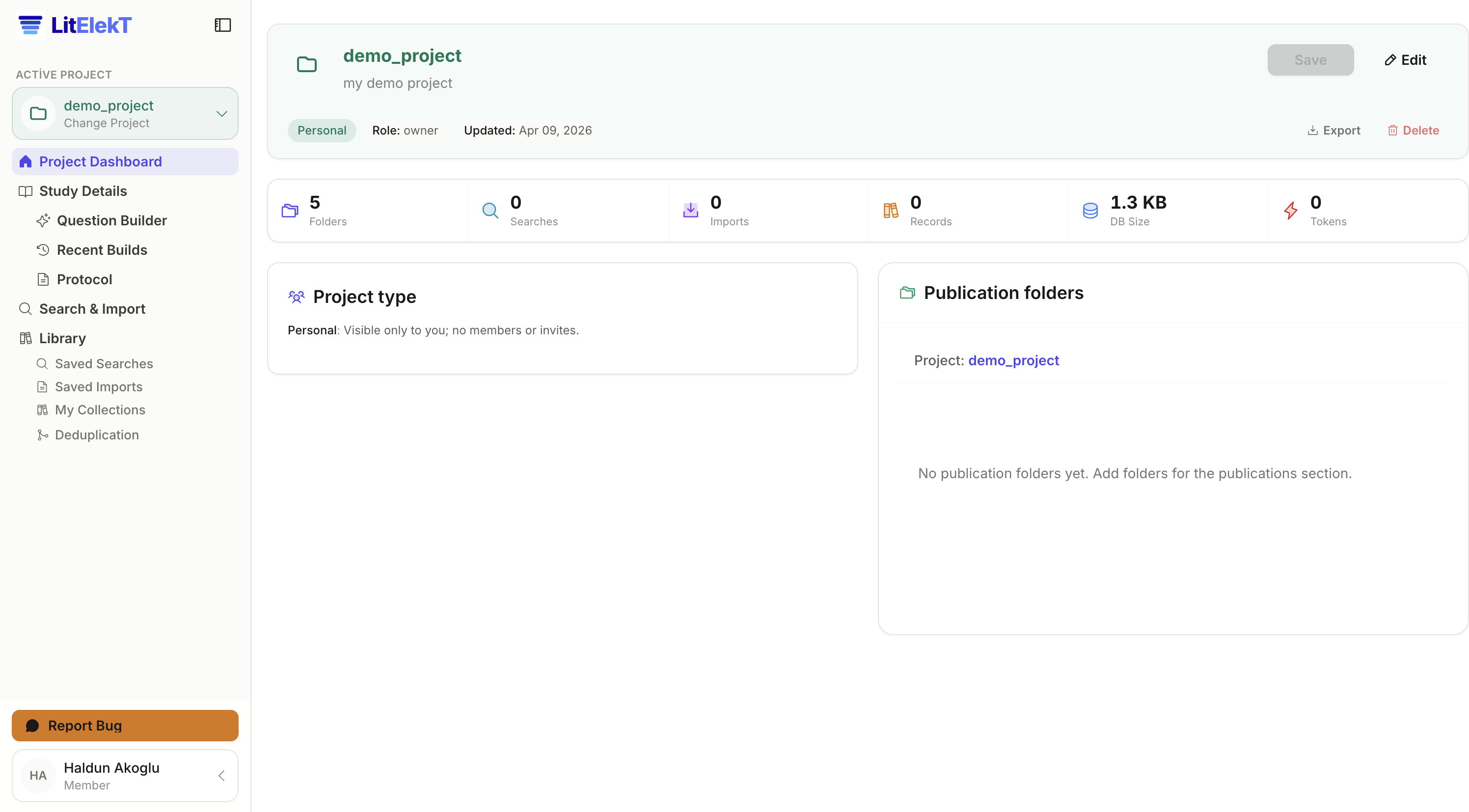
Task: Expand the Change Project dropdown chevron
Action: coord(222,113)
